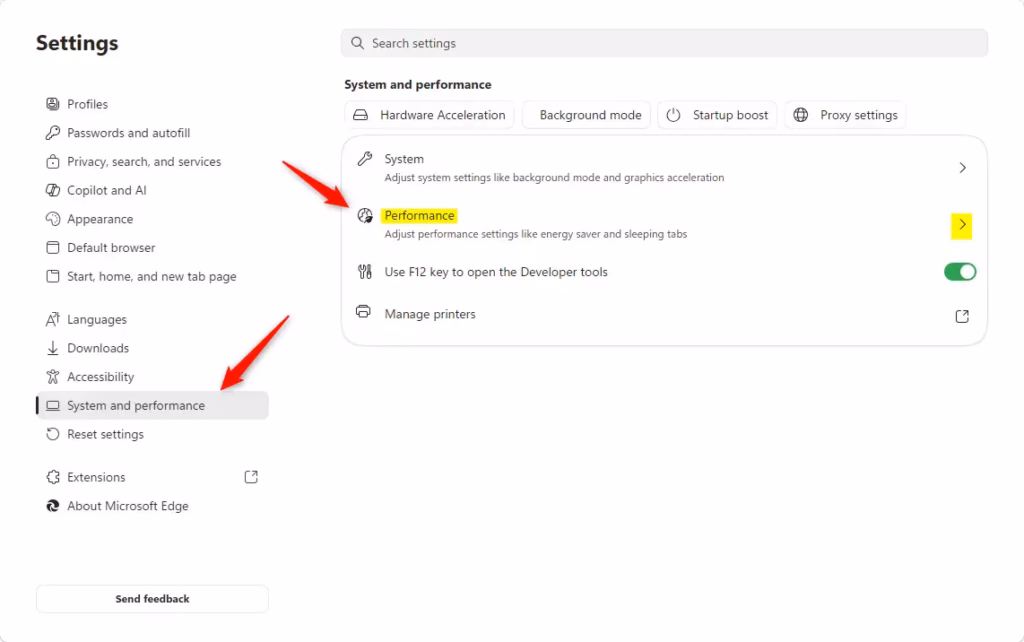This screenshot has height=642, width=1024.
Task: Click the Appearance palette icon
Action: click(x=53, y=219)
